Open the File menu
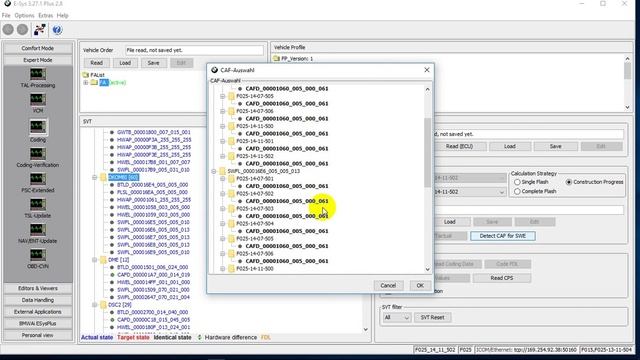 pos(6,16)
